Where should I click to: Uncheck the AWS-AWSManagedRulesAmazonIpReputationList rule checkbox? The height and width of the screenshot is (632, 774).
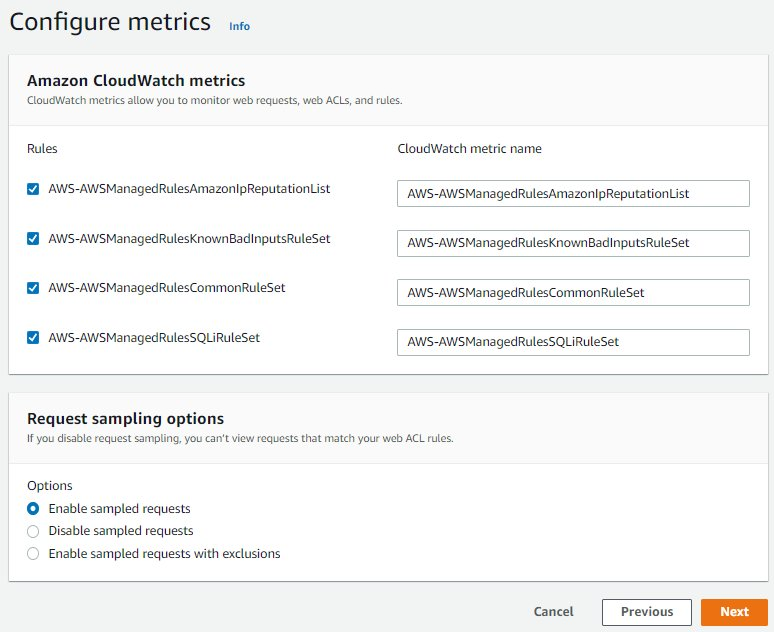[33, 189]
